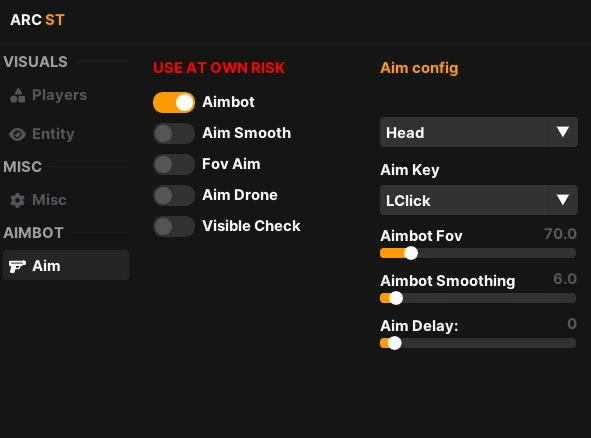Click the pistol icon beside Aim
This screenshot has width=591, height=438.
point(17,266)
